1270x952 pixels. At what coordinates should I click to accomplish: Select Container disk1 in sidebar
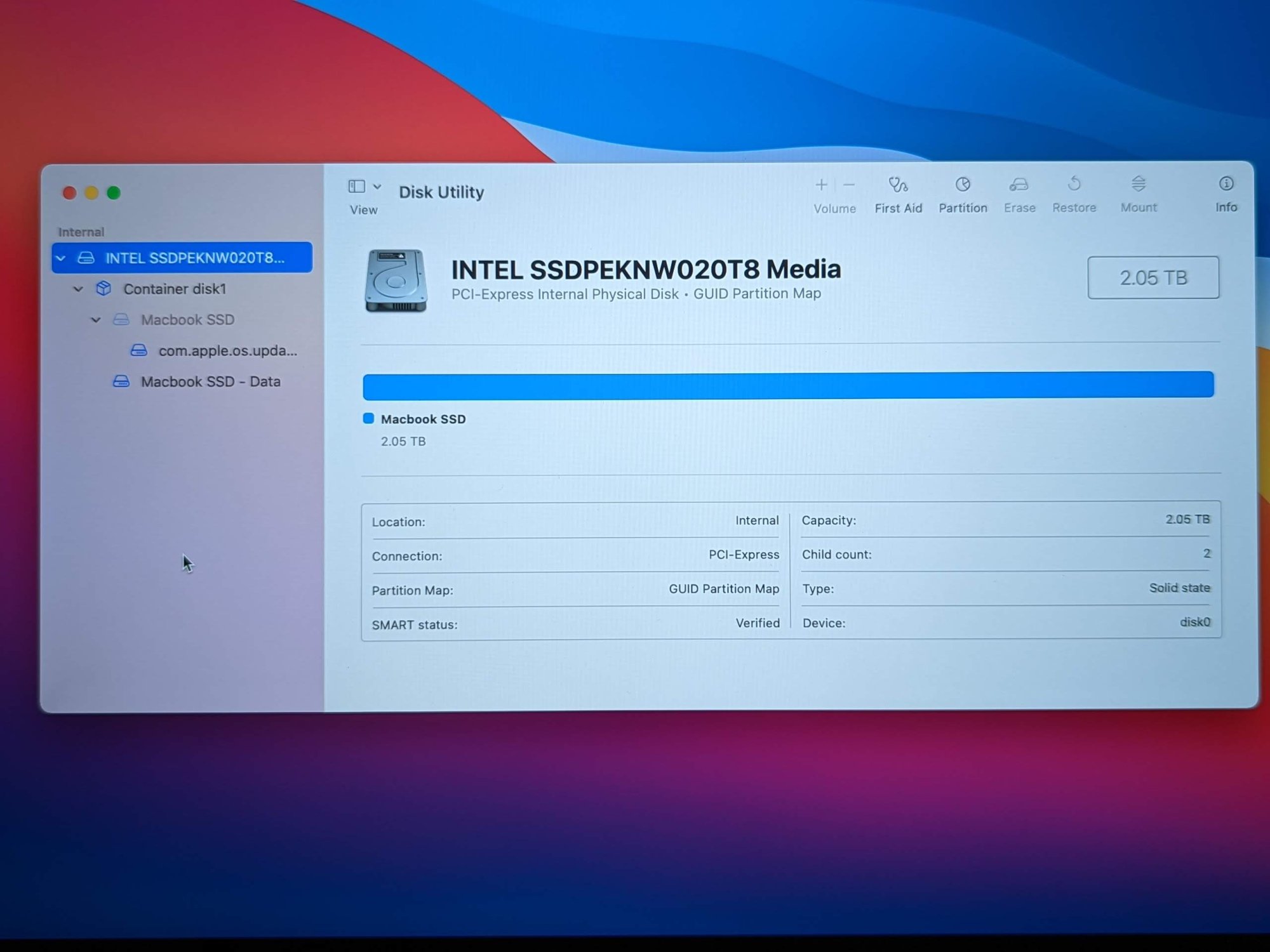tap(175, 289)
